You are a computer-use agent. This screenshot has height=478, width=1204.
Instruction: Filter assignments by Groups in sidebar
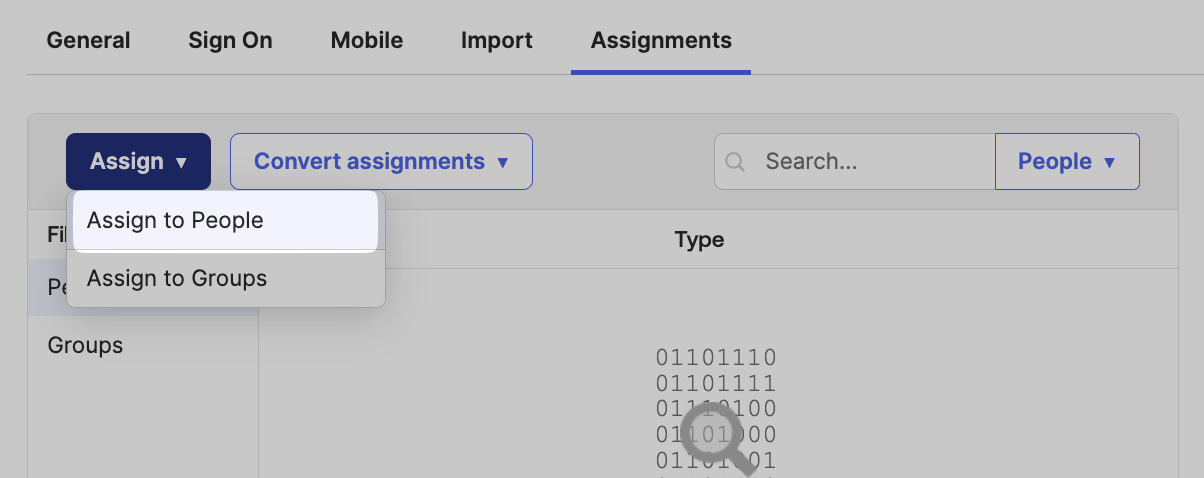pyautogui.click(x=86, y=346)
